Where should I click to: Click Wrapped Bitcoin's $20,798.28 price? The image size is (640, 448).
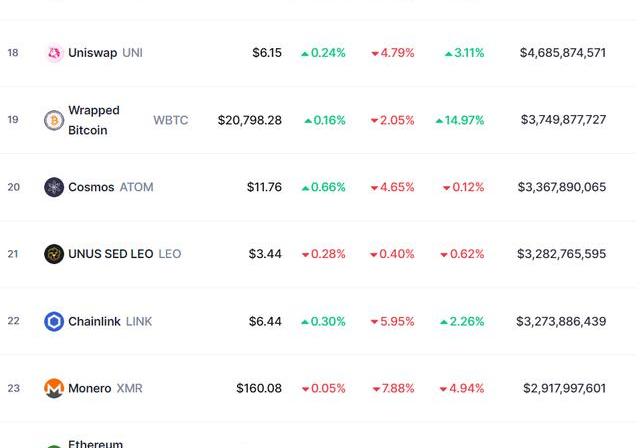[x=250, y=120]
